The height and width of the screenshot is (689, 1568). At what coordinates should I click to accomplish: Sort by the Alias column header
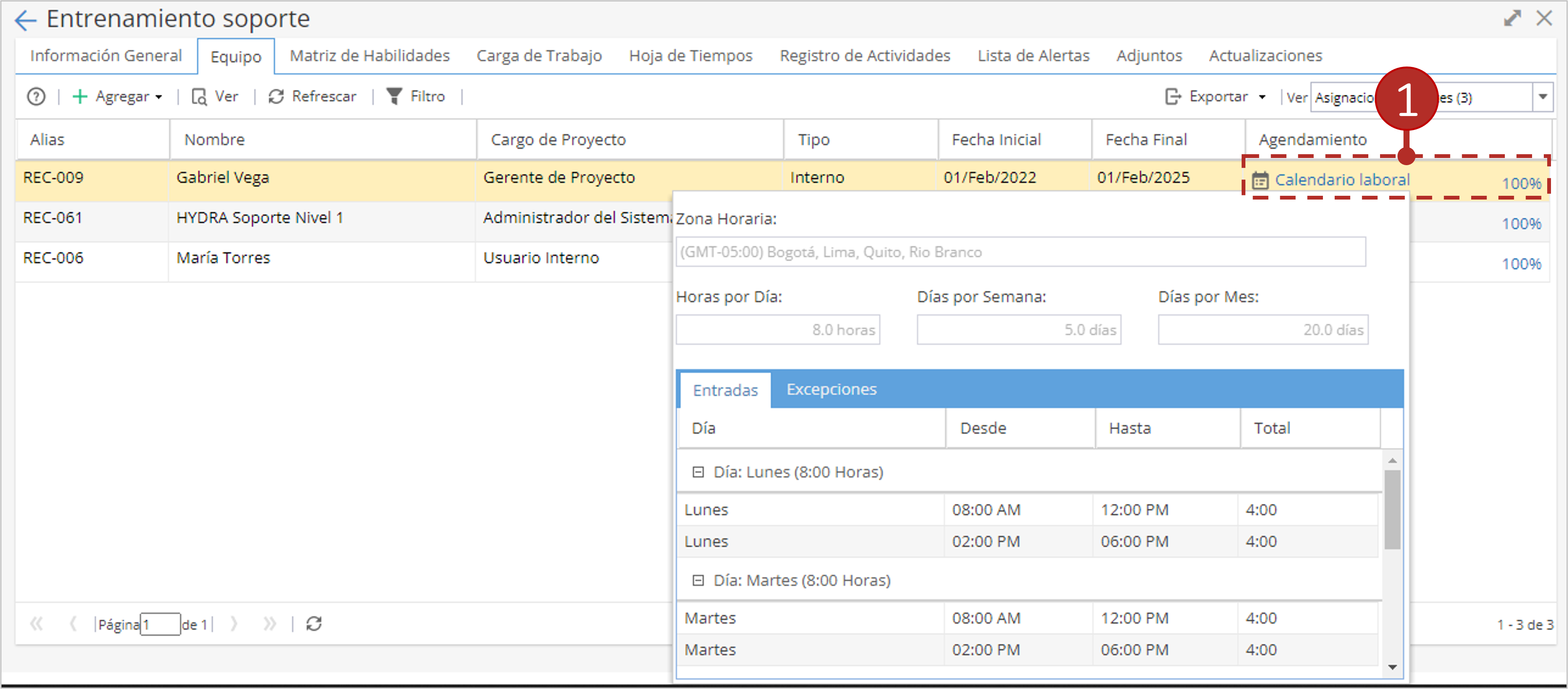93,139
